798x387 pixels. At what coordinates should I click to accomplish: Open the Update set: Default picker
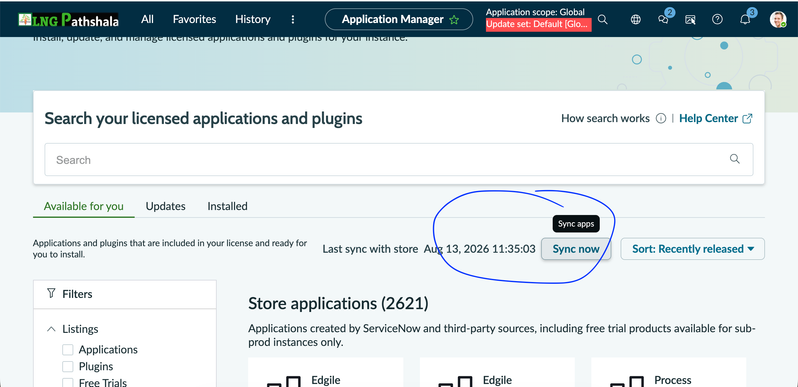coord(538,24)
